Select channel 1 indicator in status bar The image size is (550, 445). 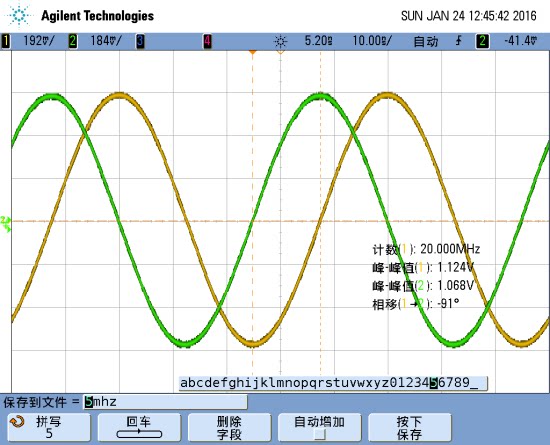tap(6, 41)
